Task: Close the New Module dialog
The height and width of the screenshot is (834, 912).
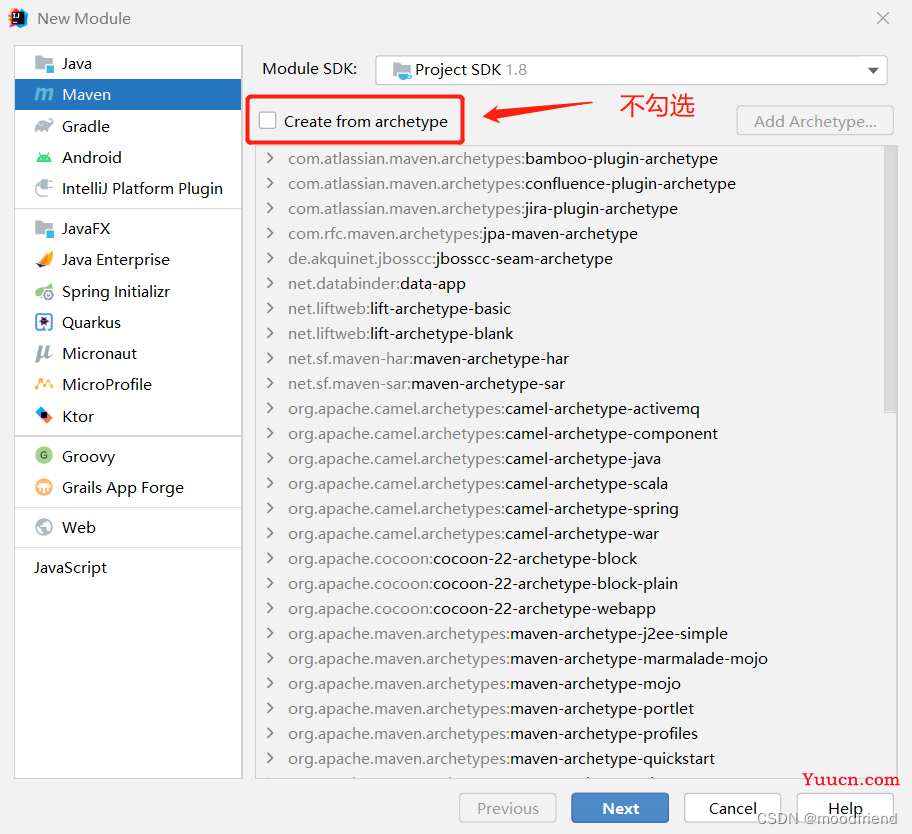Action: (883, 18)
